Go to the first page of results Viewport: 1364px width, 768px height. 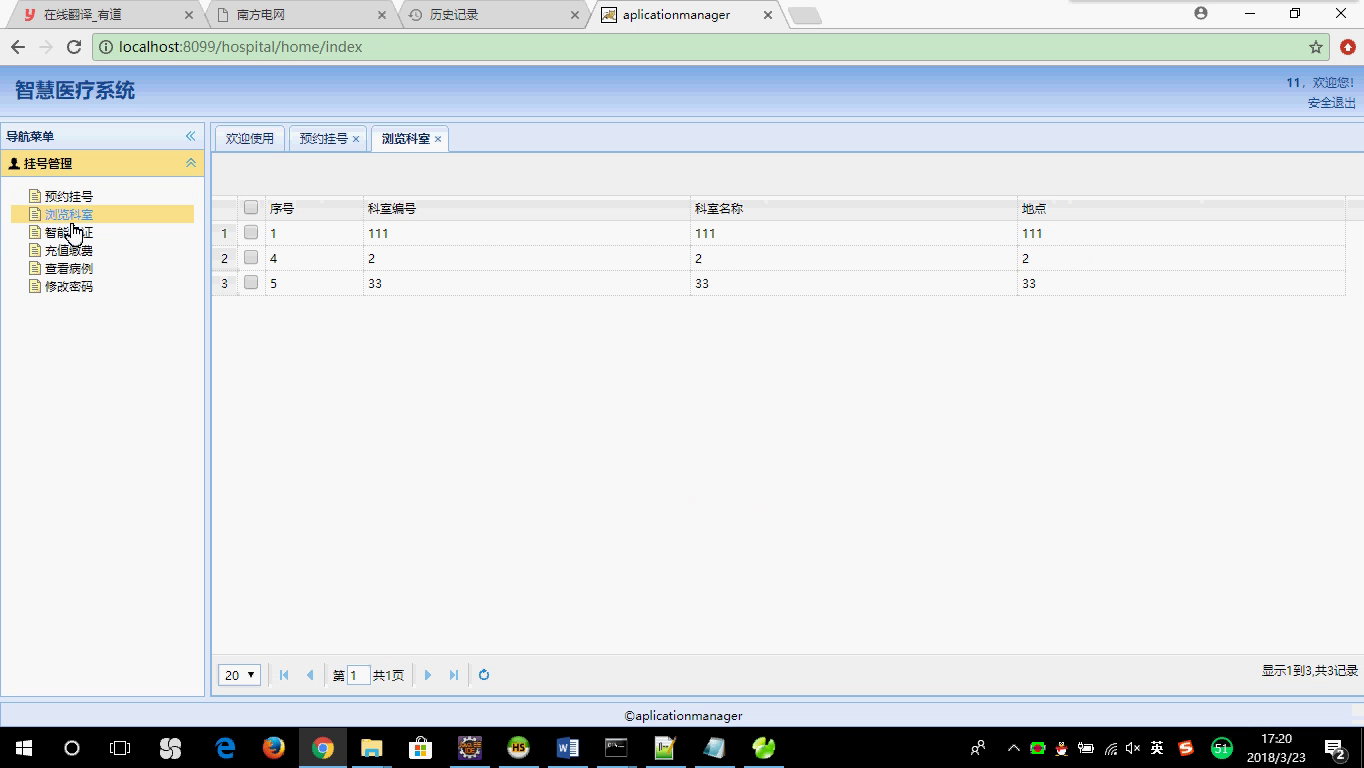(x=284, y=675)
